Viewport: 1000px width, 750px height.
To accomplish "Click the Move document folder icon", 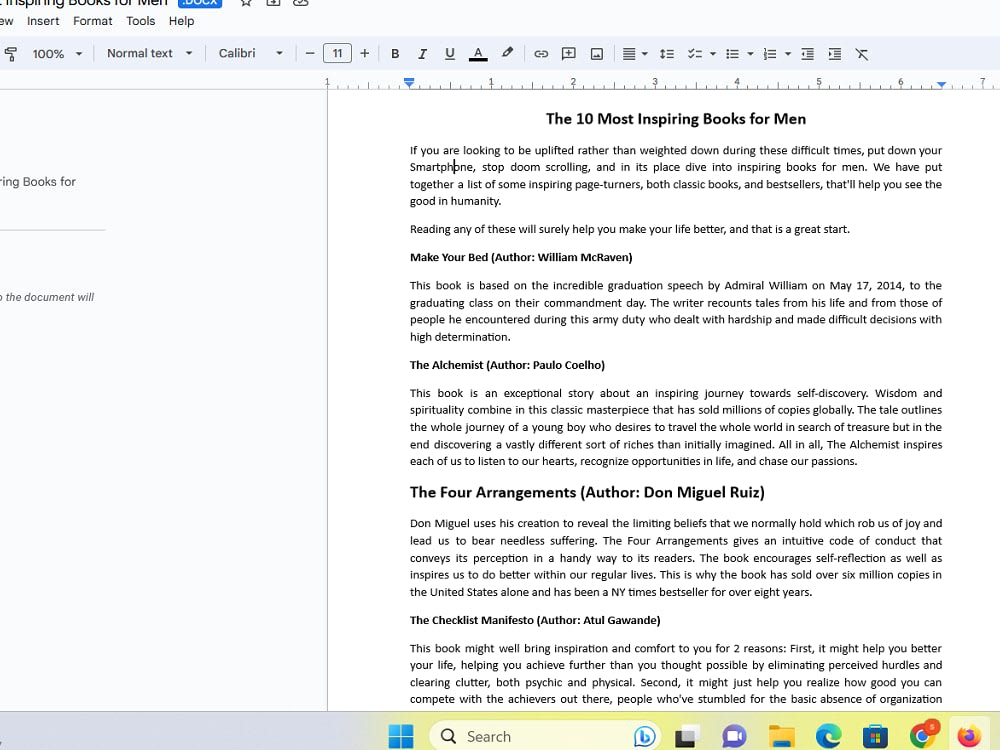I will point(273,3).
